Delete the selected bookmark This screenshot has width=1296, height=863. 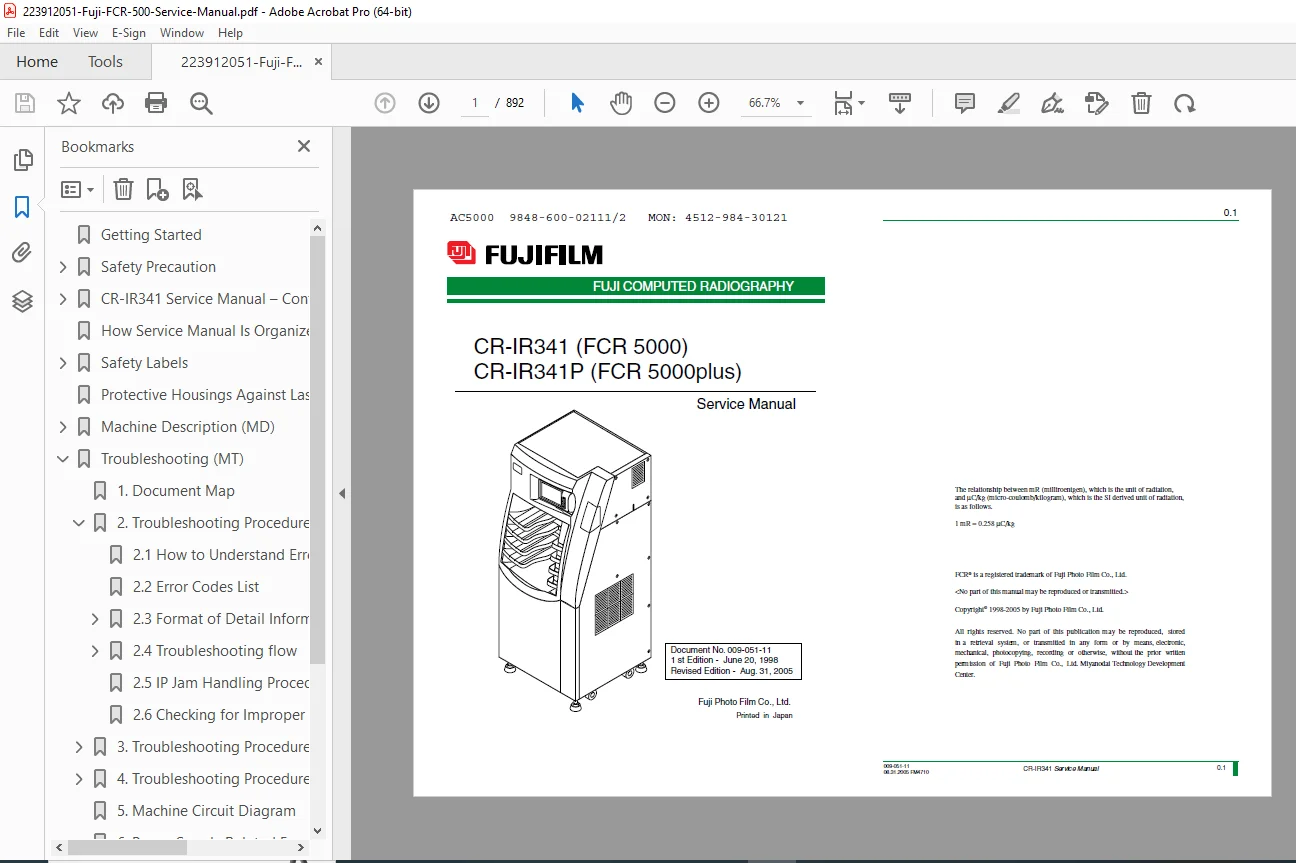(x=123, y=189)
